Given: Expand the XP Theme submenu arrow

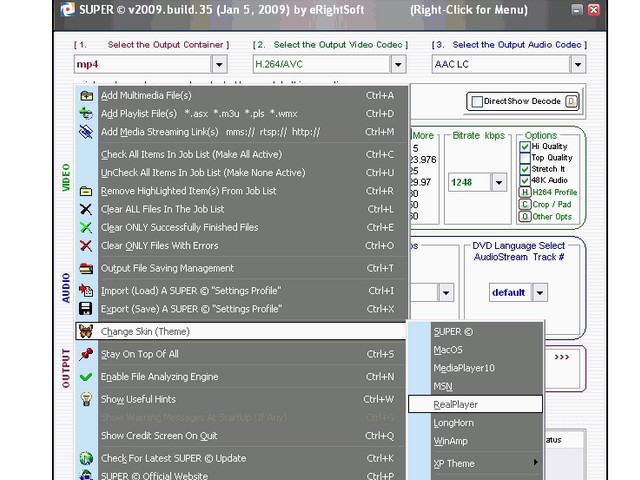Looking at the screenshot, I should click(x=536, y=462).
